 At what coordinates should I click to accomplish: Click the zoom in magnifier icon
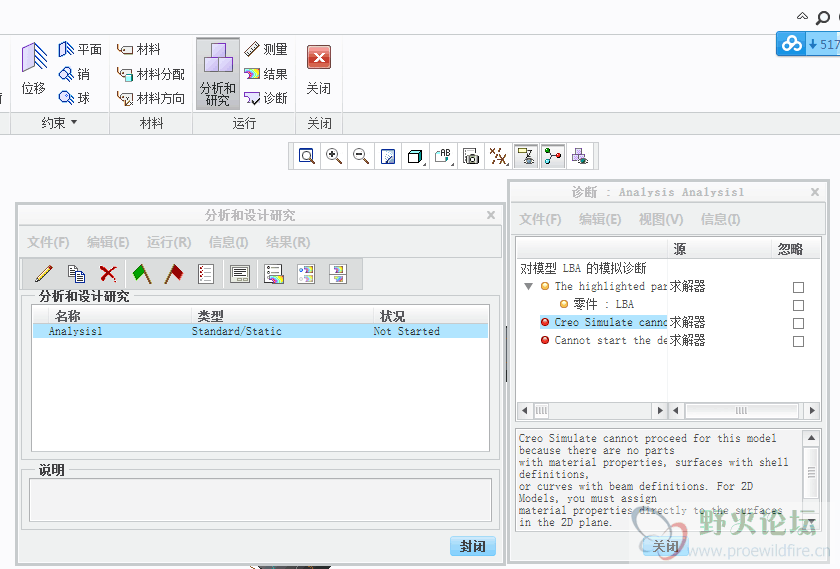334,156
